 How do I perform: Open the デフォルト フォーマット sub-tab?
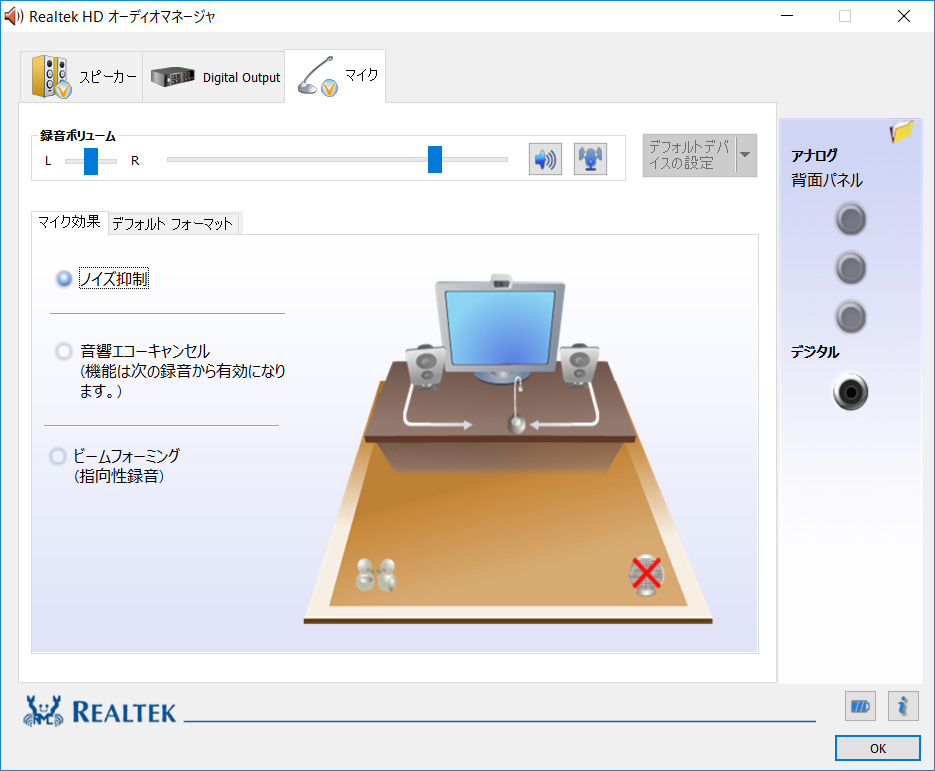(x=173, y=224)
